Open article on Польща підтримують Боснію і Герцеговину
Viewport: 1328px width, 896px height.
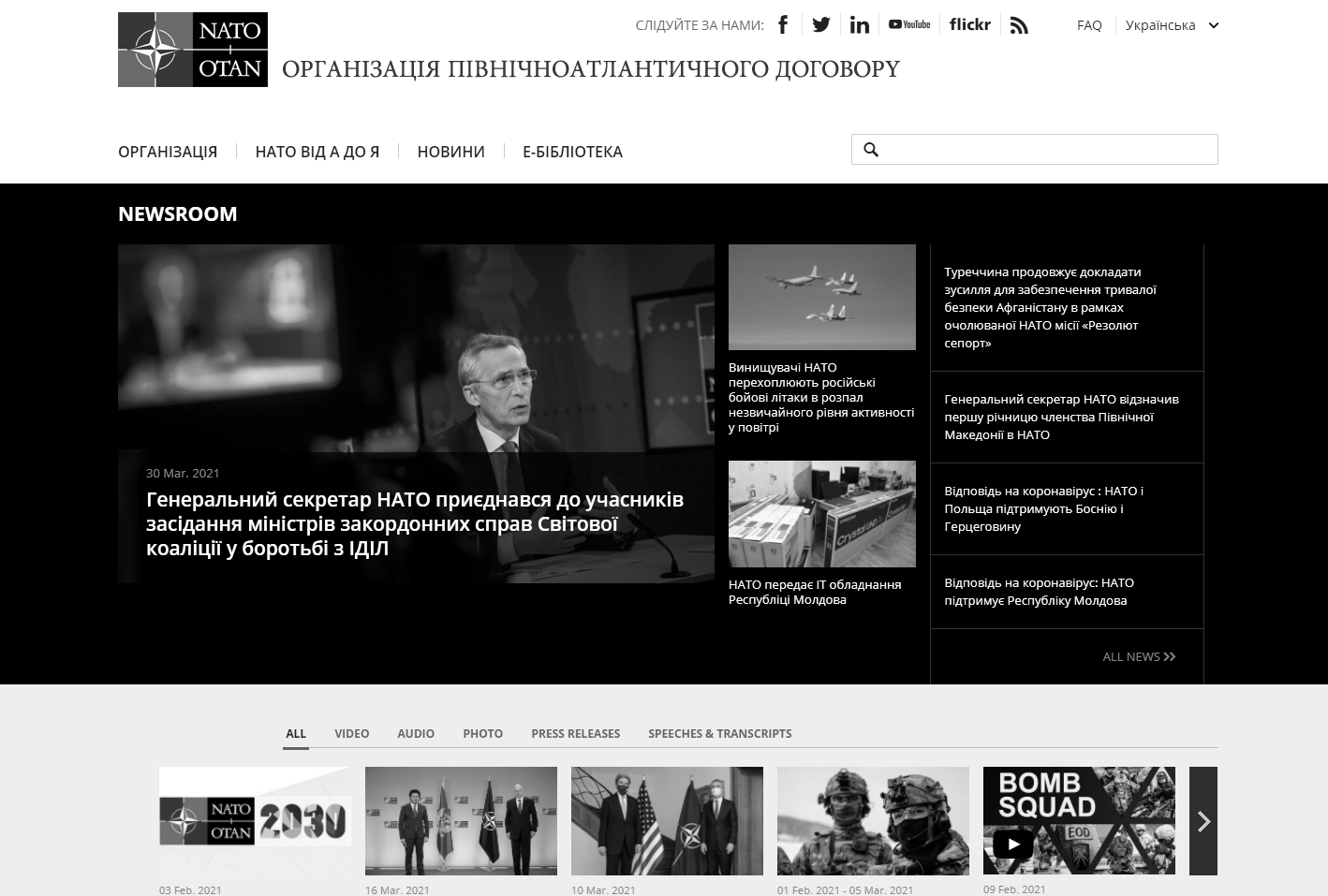pos(1044,508)
